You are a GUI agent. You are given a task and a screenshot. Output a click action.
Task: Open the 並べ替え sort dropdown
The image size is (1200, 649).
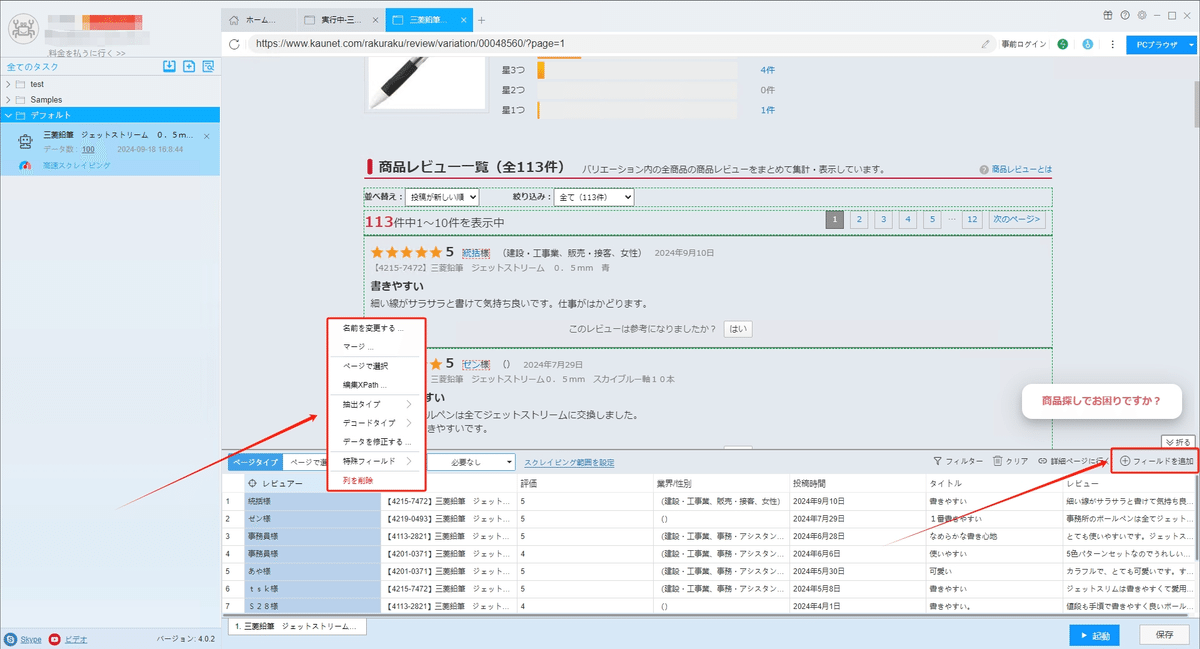(x=443, y=198)
